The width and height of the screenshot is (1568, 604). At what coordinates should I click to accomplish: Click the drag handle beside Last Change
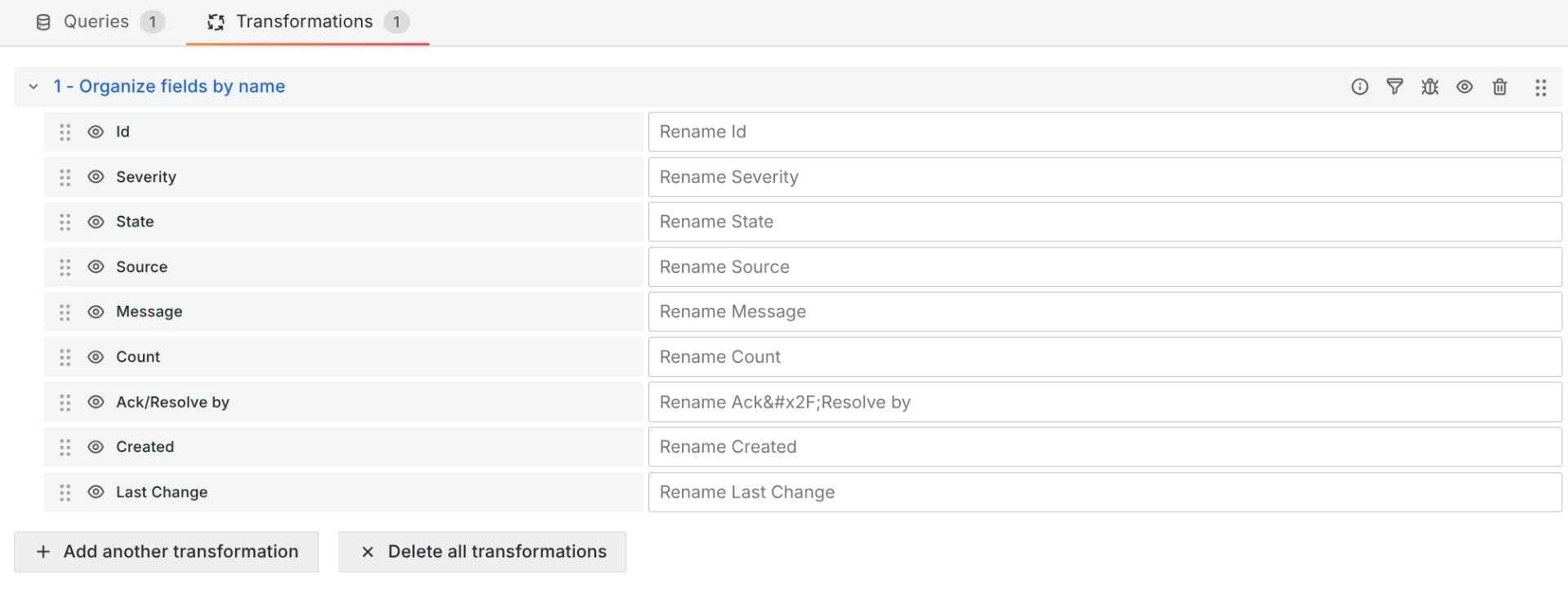(x=65, y=493)
